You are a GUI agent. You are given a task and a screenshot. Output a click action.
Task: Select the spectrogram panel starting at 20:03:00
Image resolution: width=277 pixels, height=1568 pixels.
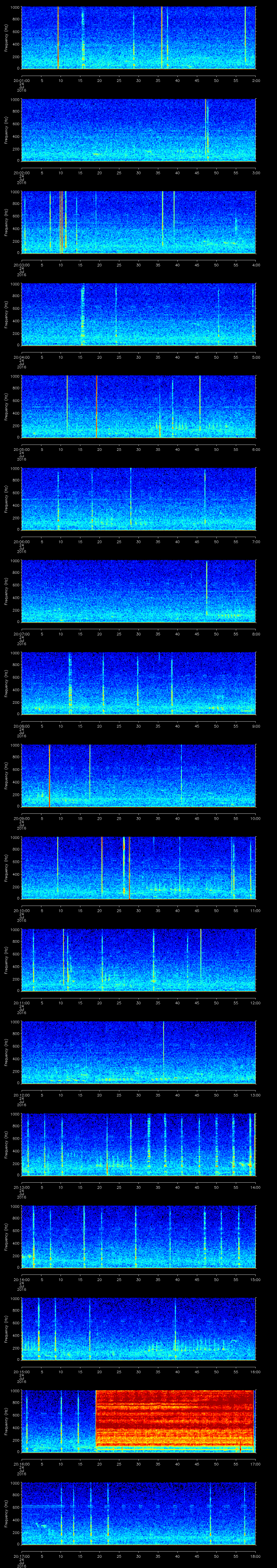click(138, 222)
